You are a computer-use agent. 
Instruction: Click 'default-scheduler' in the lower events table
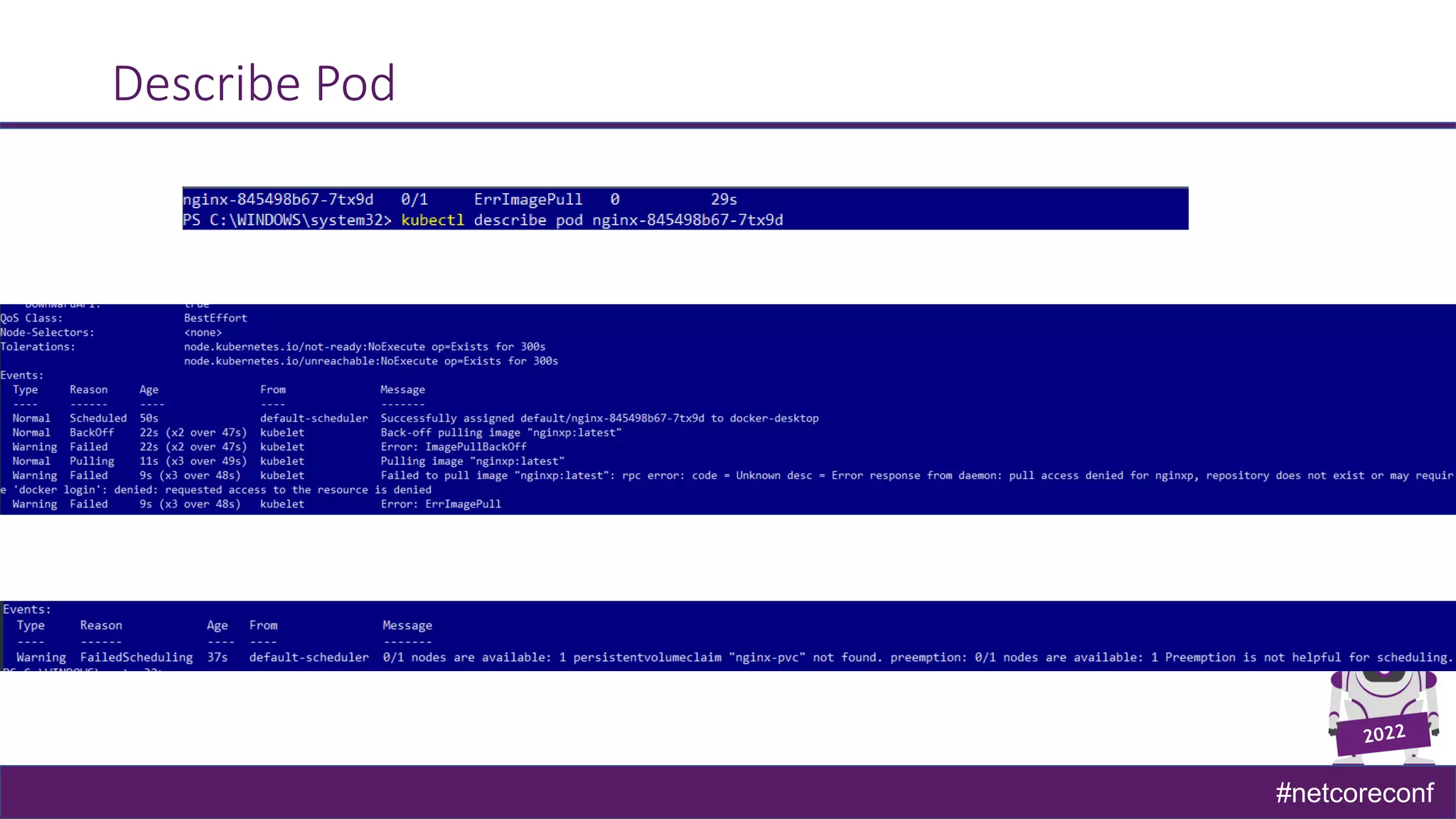[309, 658]
